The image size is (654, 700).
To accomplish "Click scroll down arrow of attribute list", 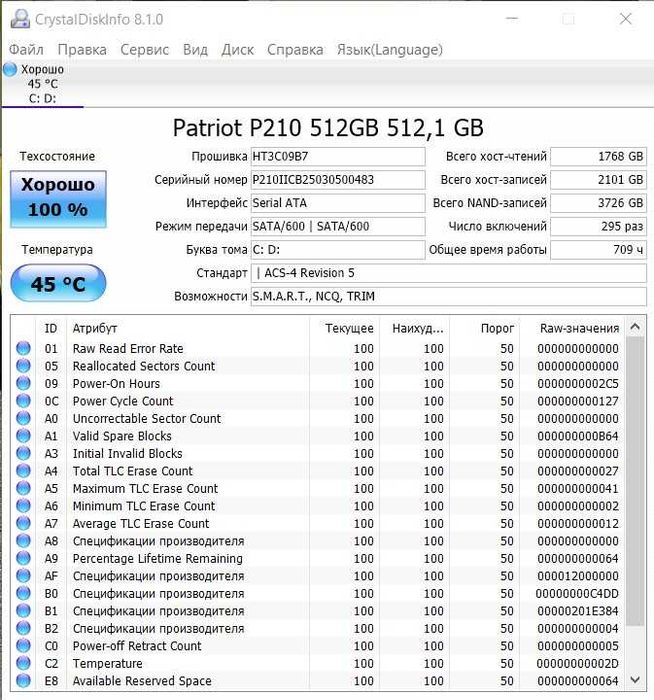I will [x=635, y=680].
